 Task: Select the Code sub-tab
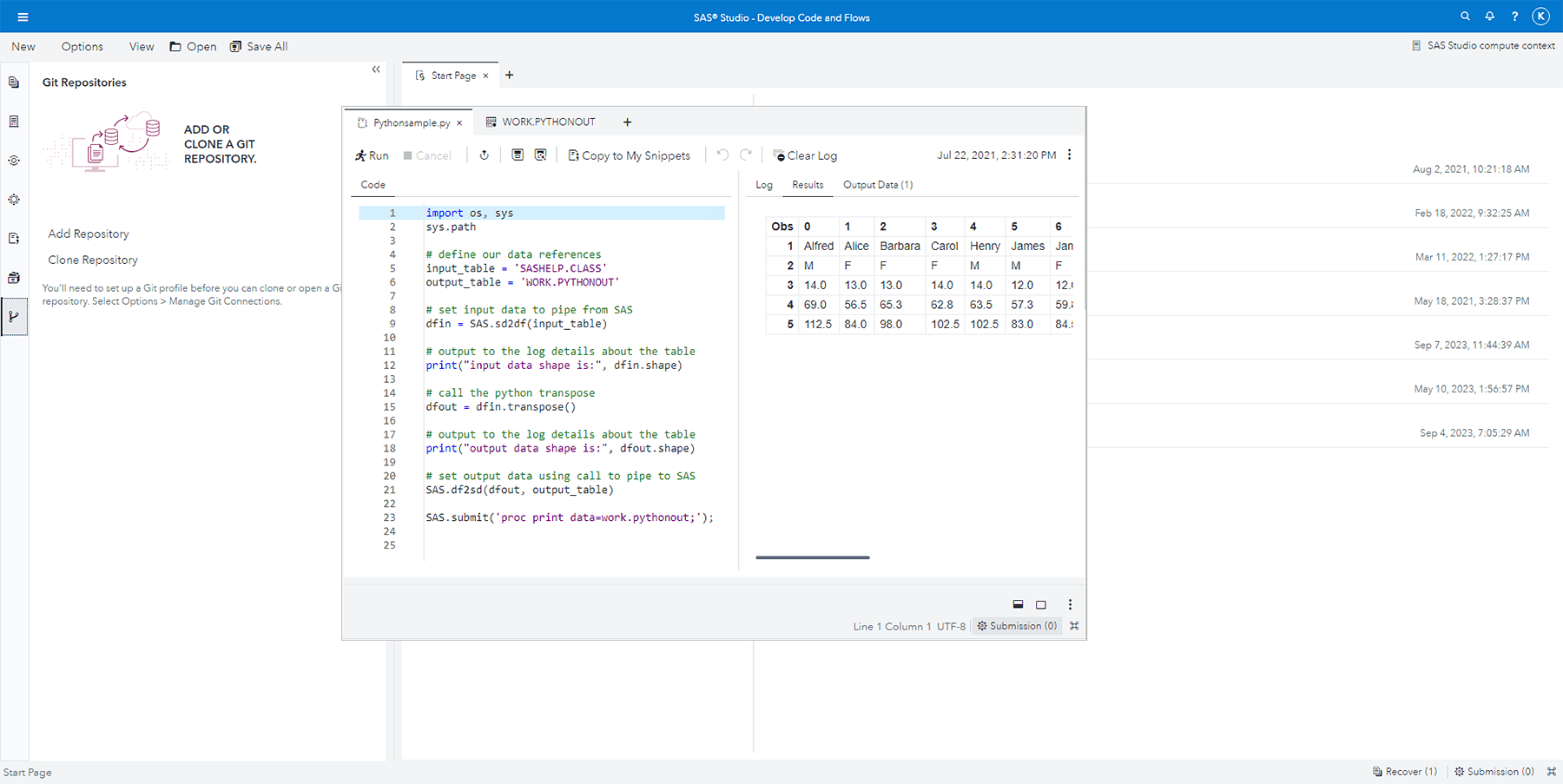[x=373, y=185]
